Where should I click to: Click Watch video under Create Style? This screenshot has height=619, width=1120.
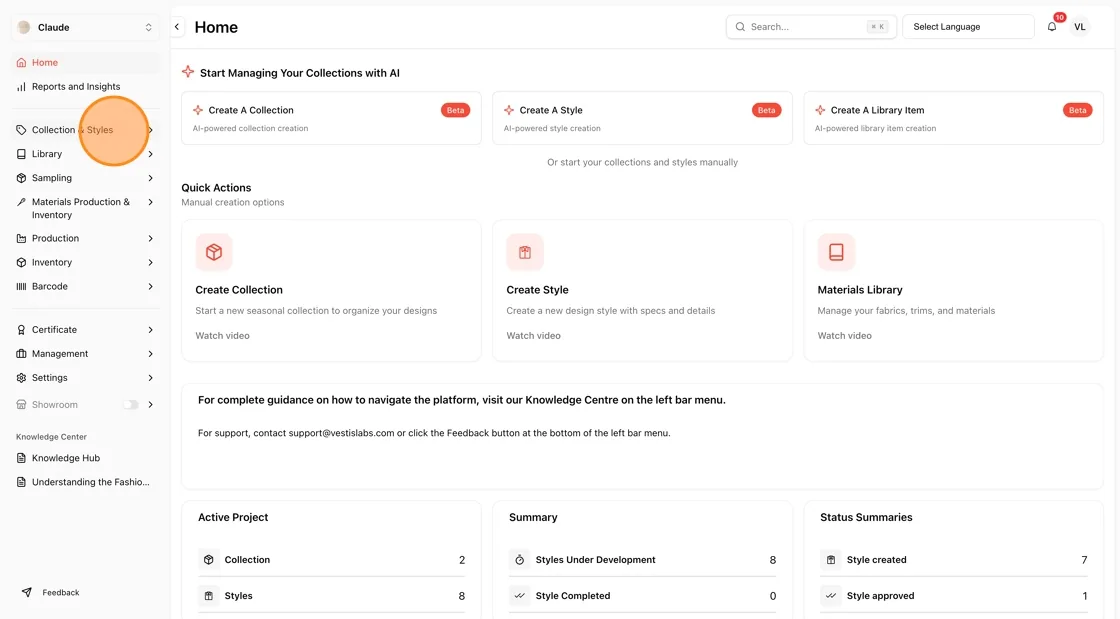pos(534,336)
